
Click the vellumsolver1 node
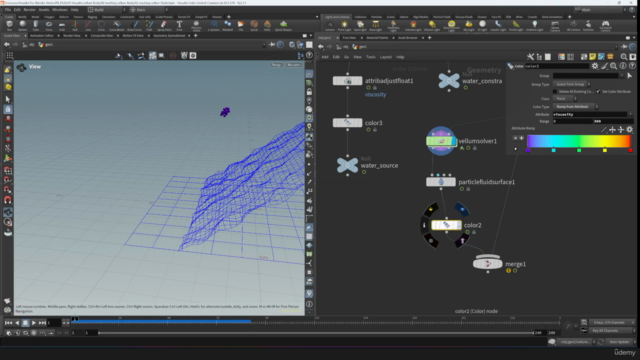tap(441, 141)
